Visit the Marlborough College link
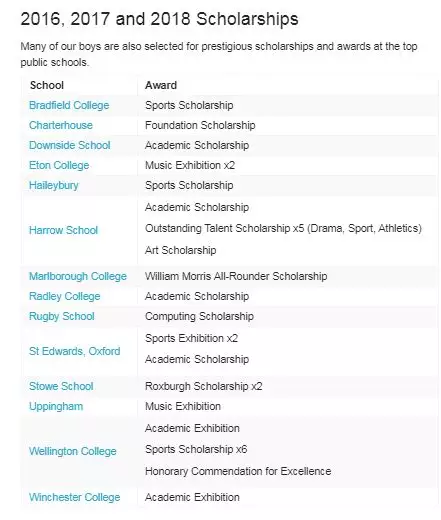Screen dimensions: 441x520 click(x=78, y=276)
